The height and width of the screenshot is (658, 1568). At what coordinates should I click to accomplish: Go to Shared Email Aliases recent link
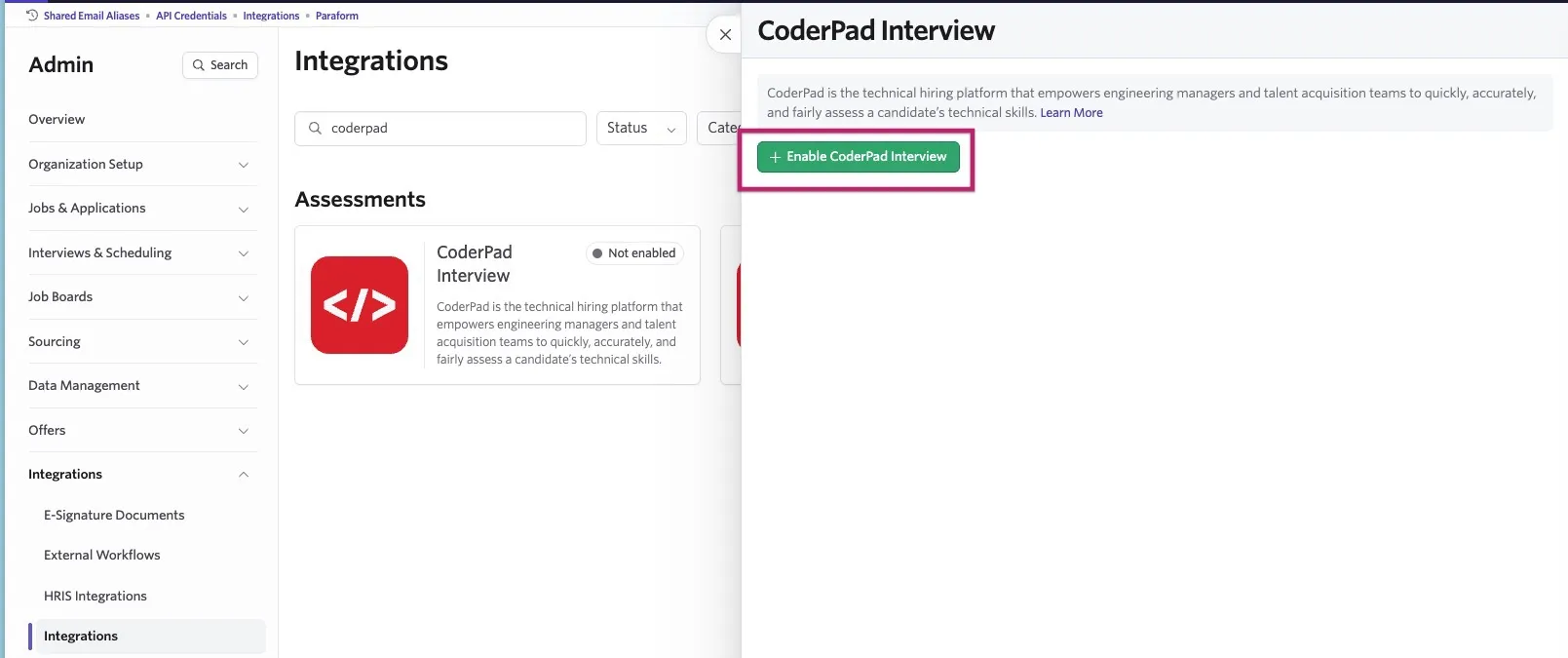(x=92, y=16)
